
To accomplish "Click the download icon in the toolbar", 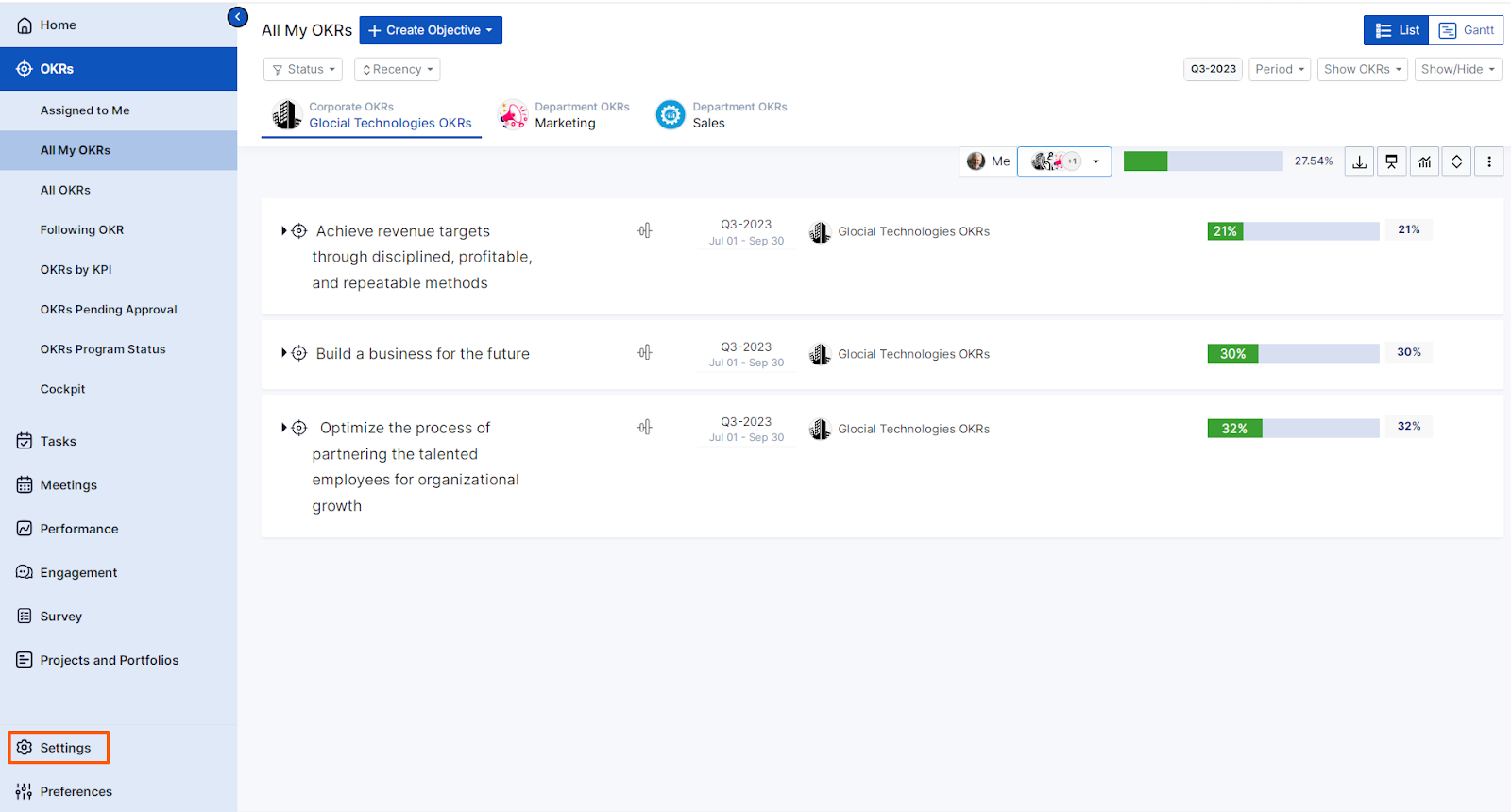I will (1359, 161).
